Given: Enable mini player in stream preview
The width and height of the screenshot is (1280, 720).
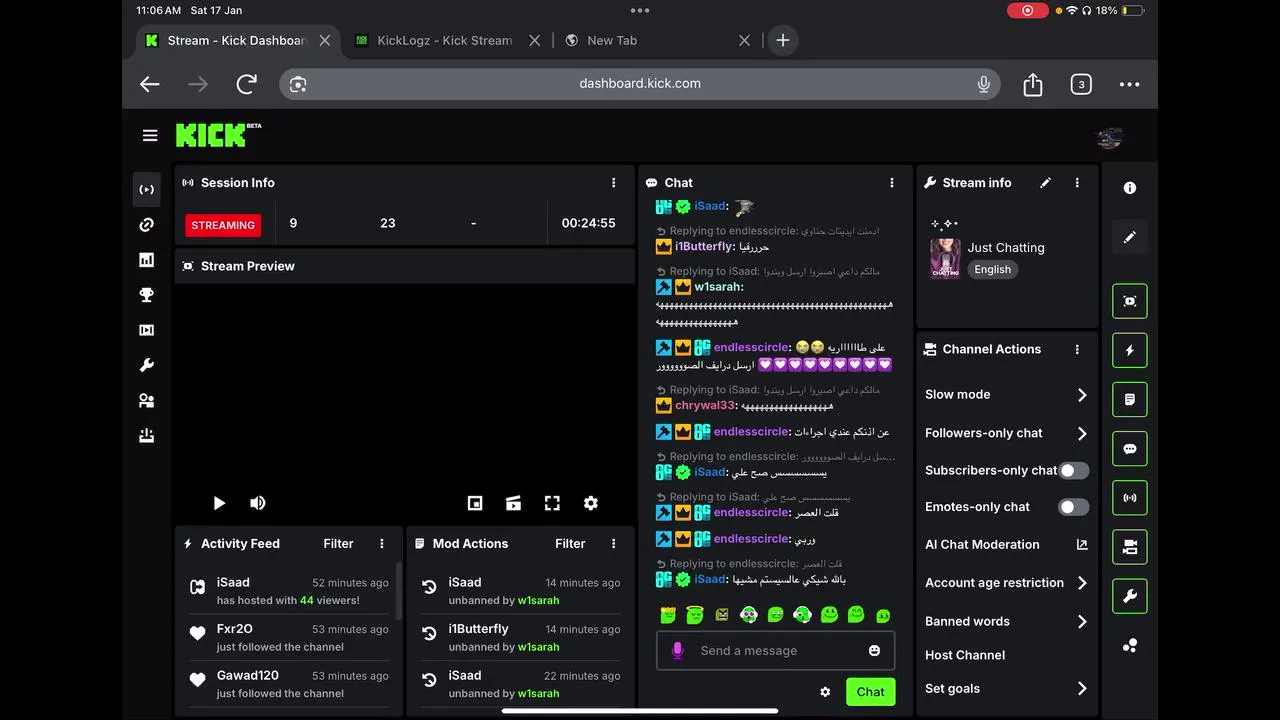Looking at the screenshot, I should [x=475, y=503].
